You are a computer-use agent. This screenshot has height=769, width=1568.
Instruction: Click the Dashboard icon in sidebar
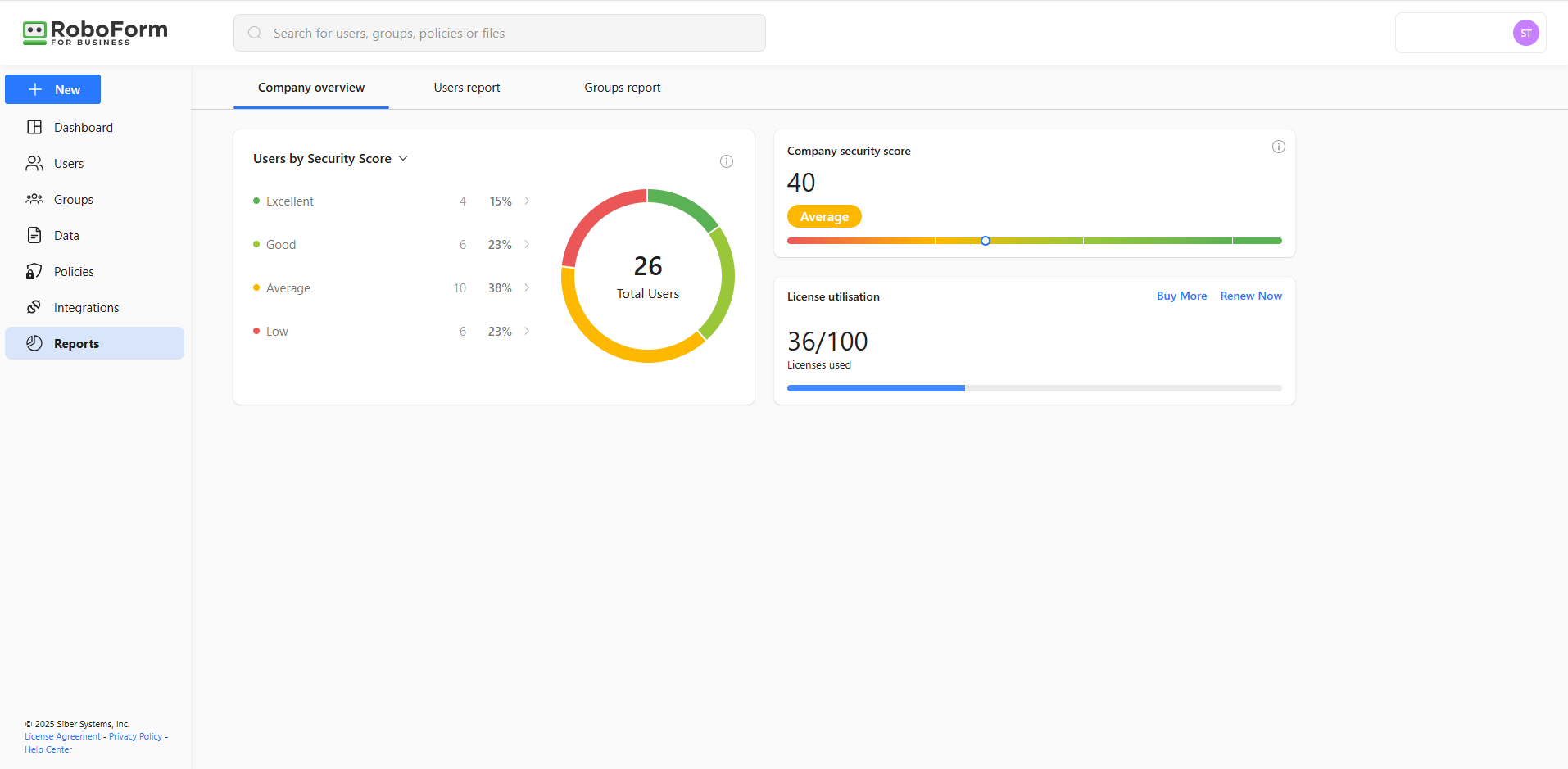tap(34, 127)
